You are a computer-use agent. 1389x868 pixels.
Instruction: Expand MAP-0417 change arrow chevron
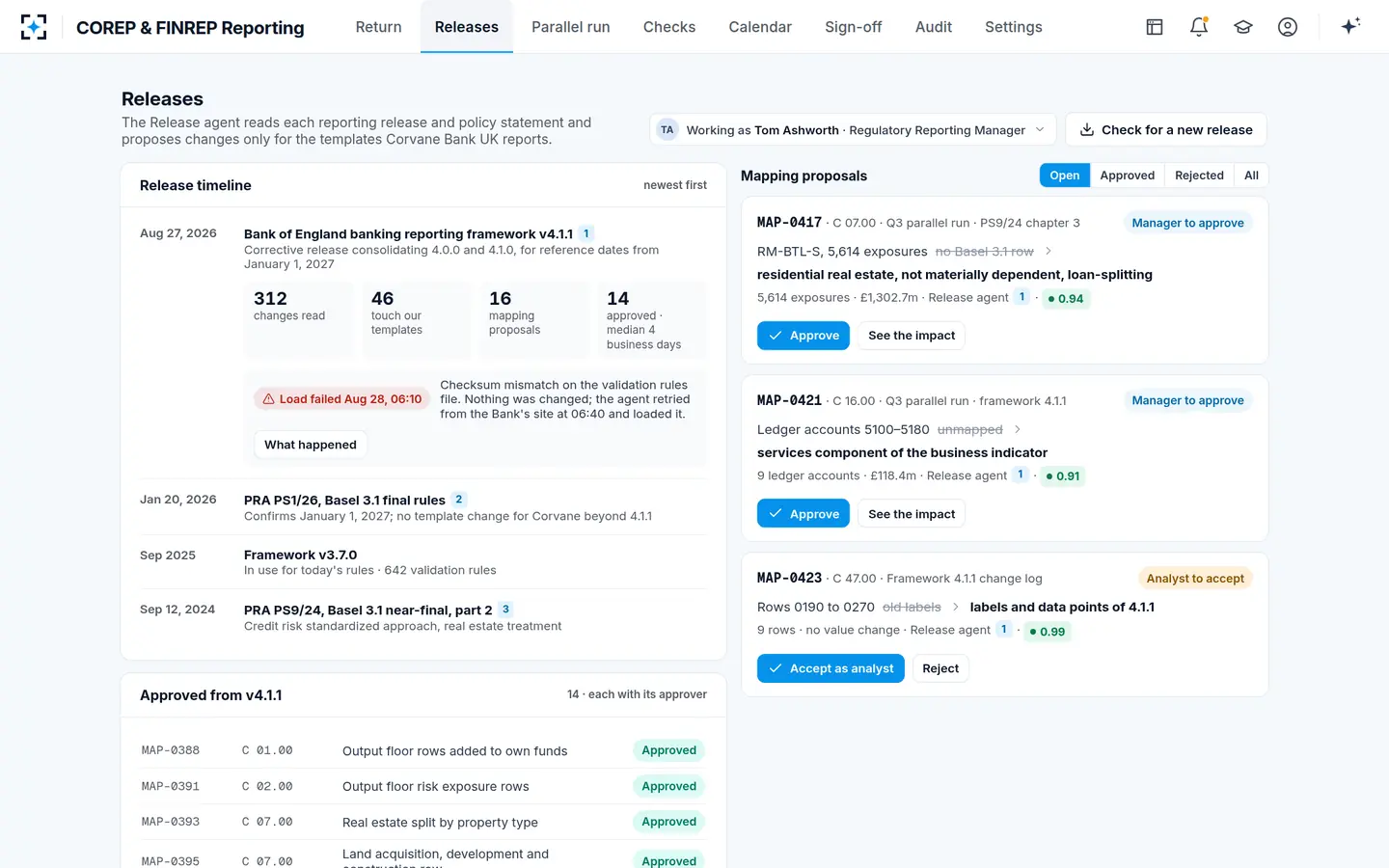(x=1049, y=252)
